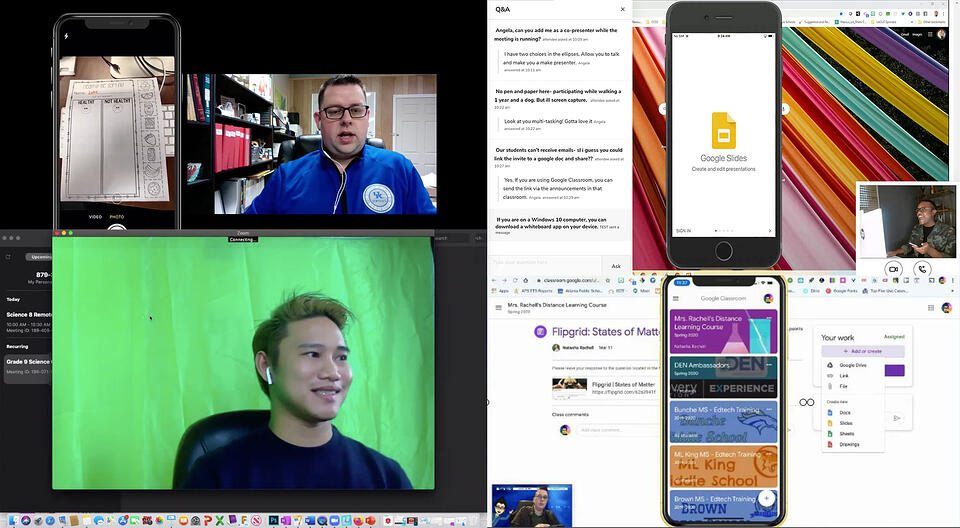Click the Classroom main menu icon in browser

point(499,308)
